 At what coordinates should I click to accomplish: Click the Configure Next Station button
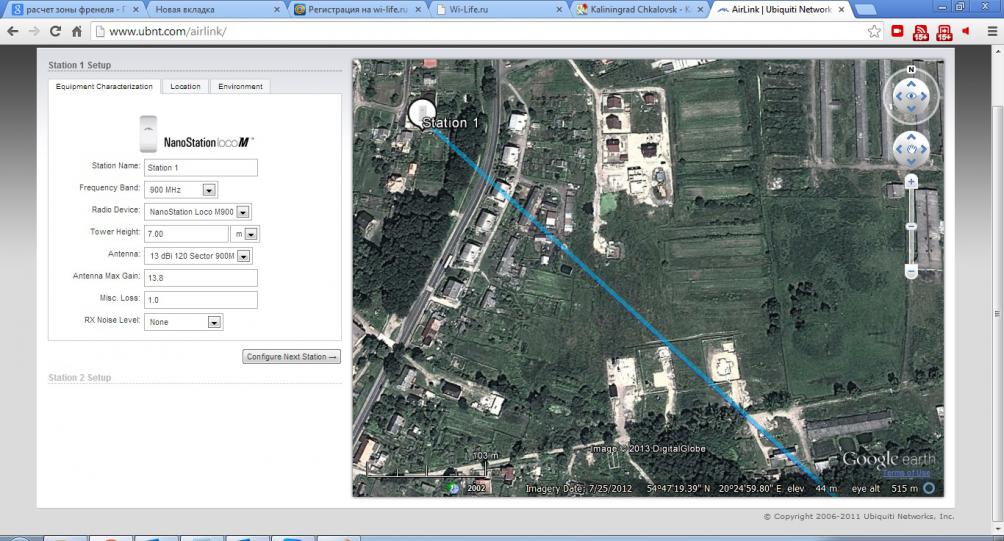(291, 357)
